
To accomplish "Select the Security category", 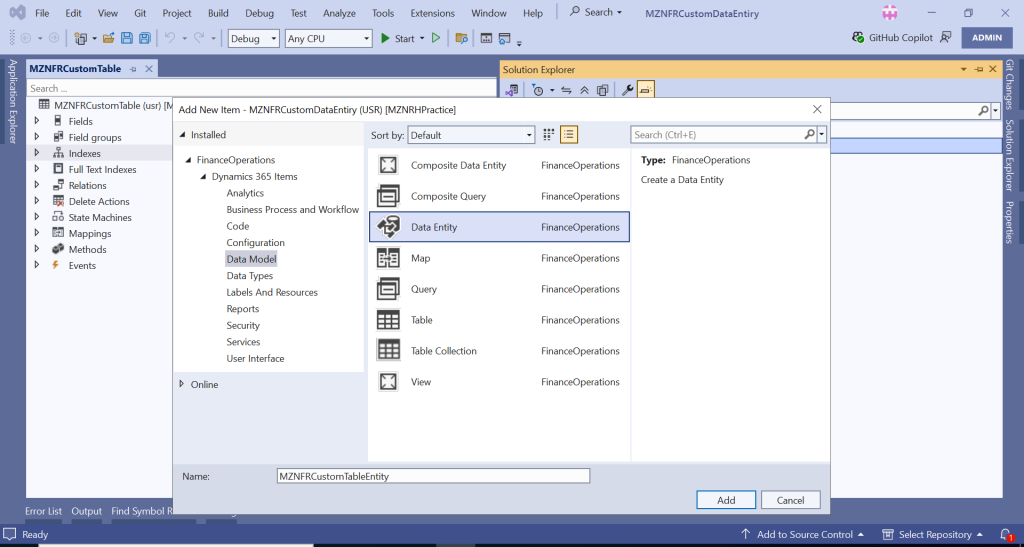I will coord(243,325).
